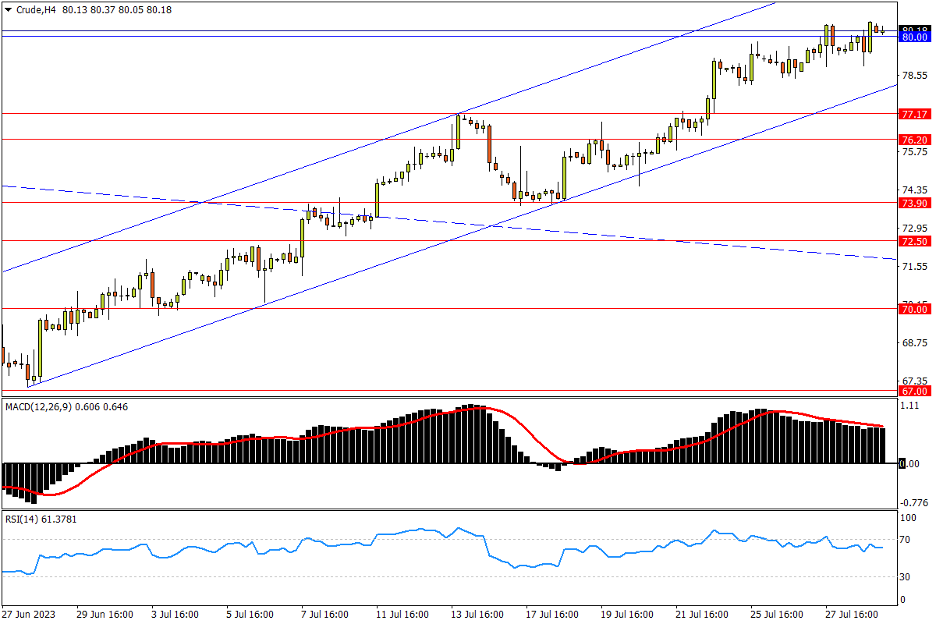Select the blue 80.00 price level label

coord(914,37)
